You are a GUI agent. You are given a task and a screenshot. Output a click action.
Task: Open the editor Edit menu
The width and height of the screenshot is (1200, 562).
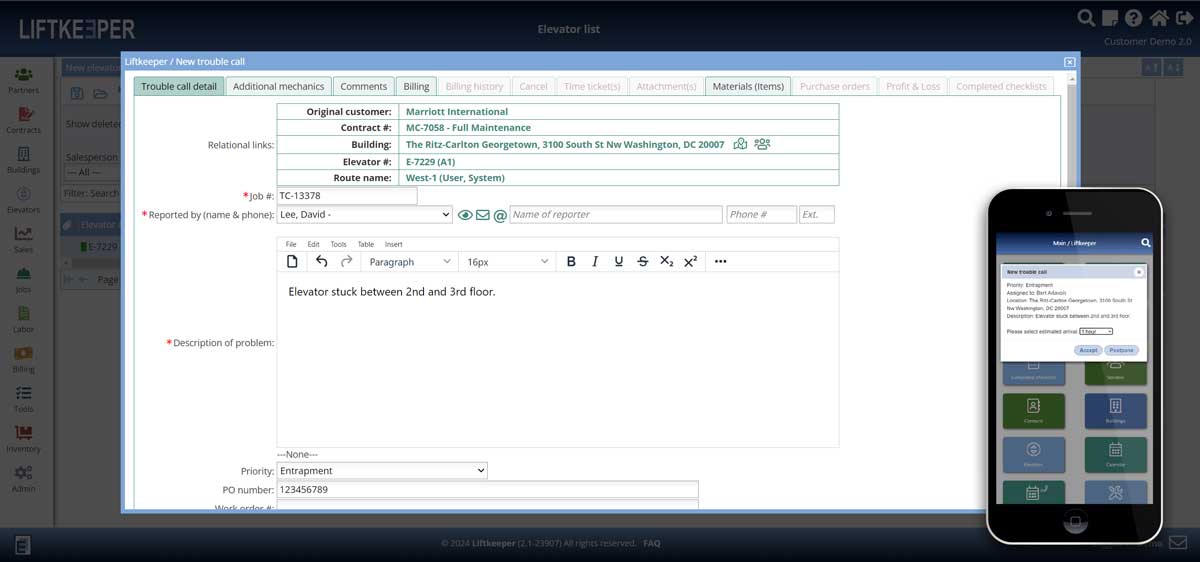[x=313, y=244]
